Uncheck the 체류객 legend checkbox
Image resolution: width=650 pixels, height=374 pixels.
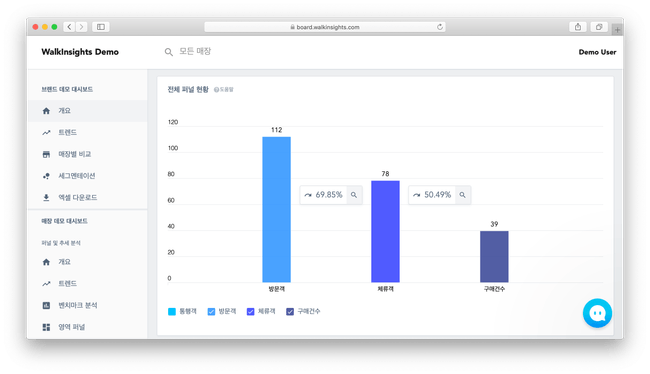point(250,311)
